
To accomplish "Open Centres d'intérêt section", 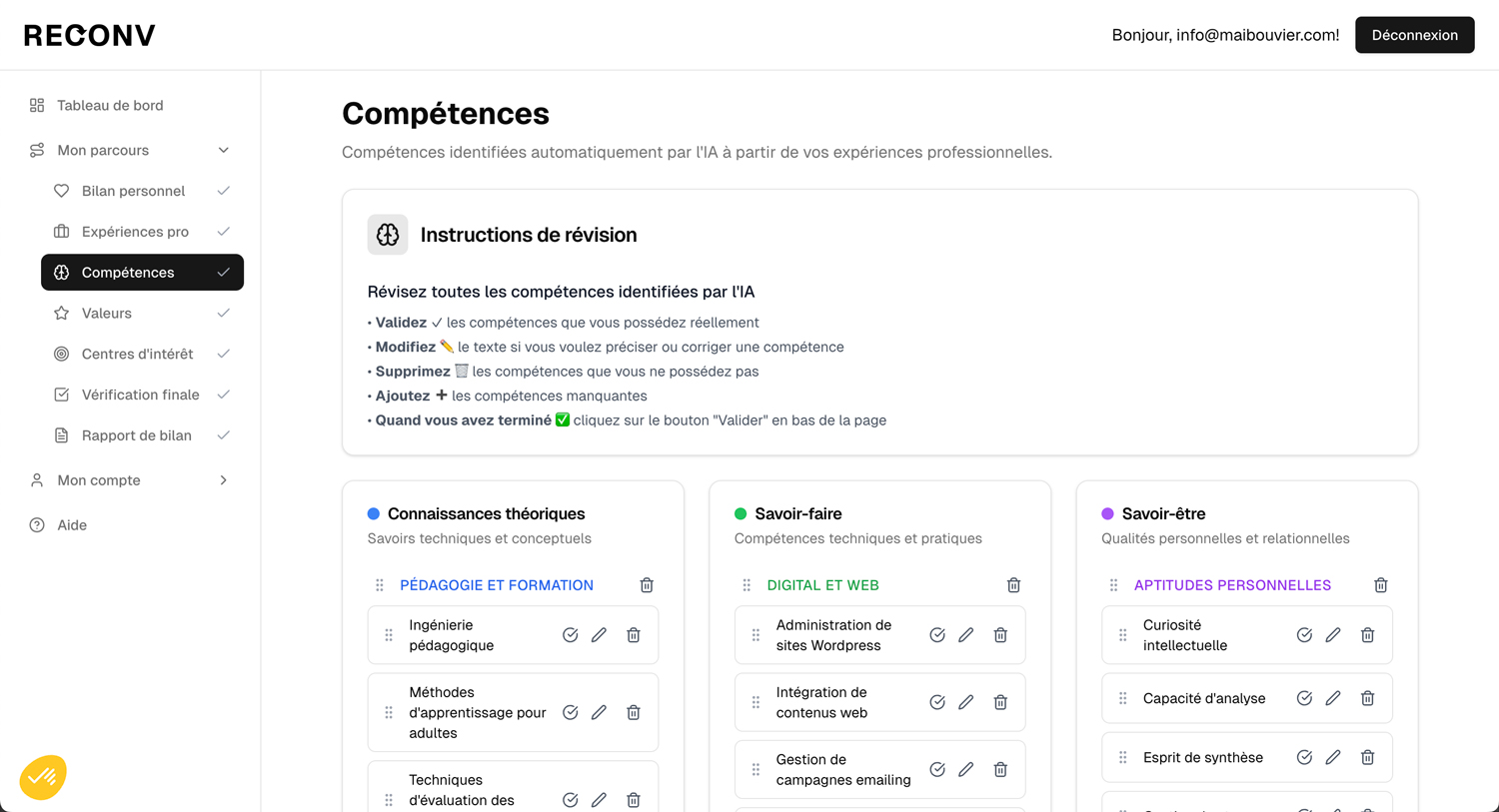I will pos(142,354).
